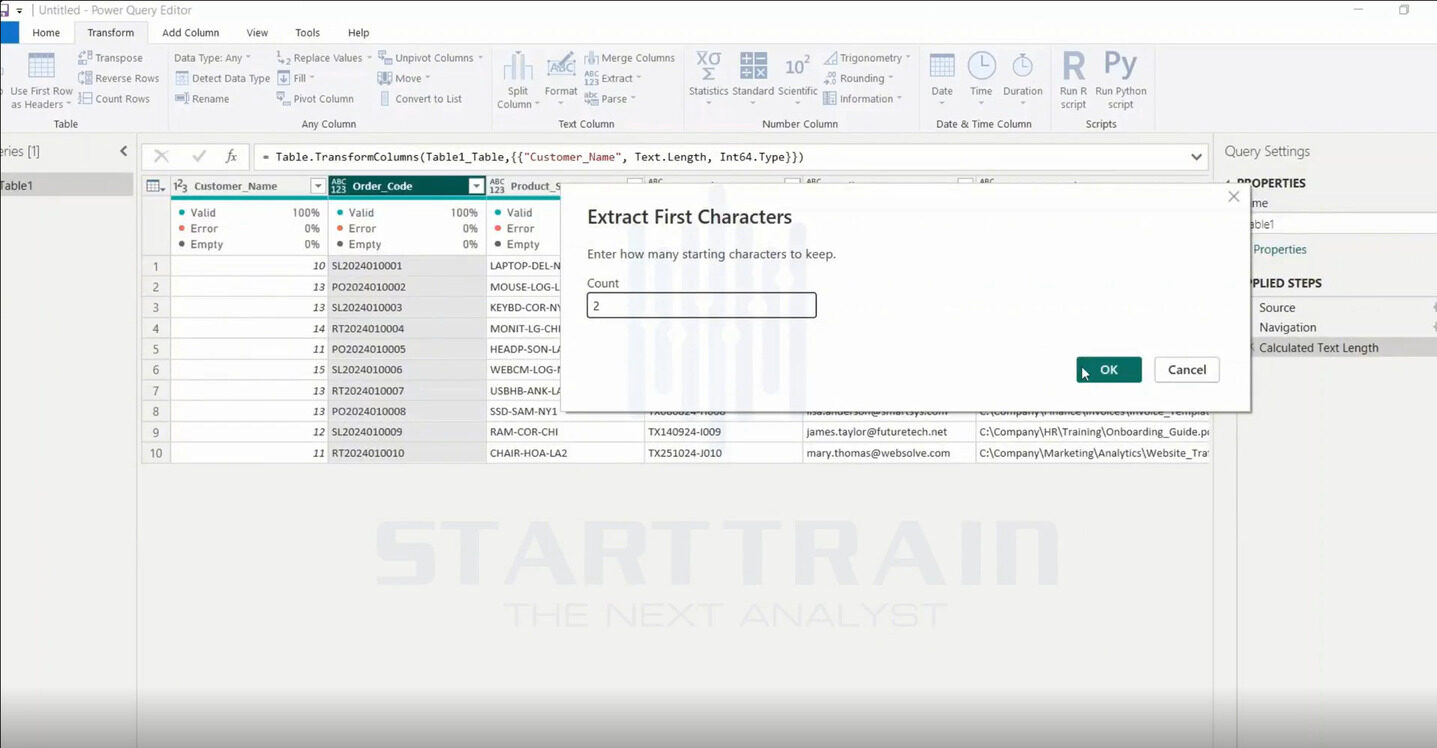Click the Scientific 10² icon
The image size is (1437, 748).
pos(797,66)
